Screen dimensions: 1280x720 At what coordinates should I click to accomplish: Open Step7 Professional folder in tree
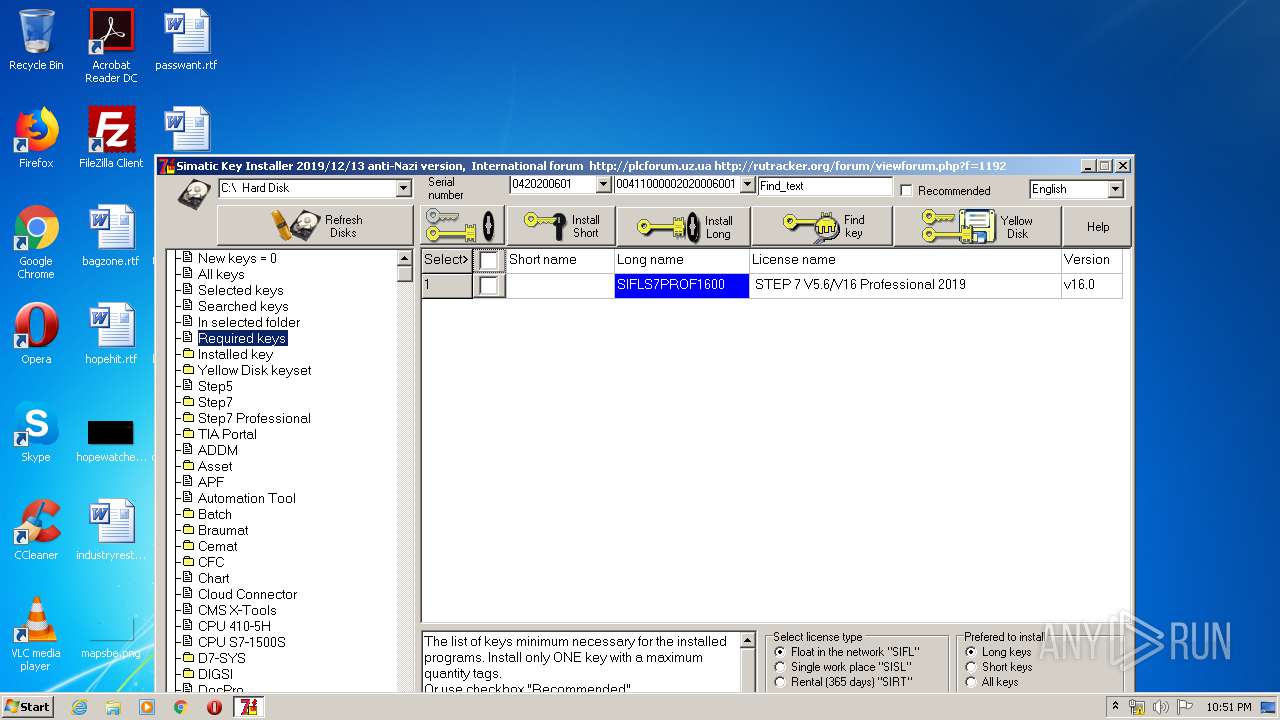(x=254, y=418)
